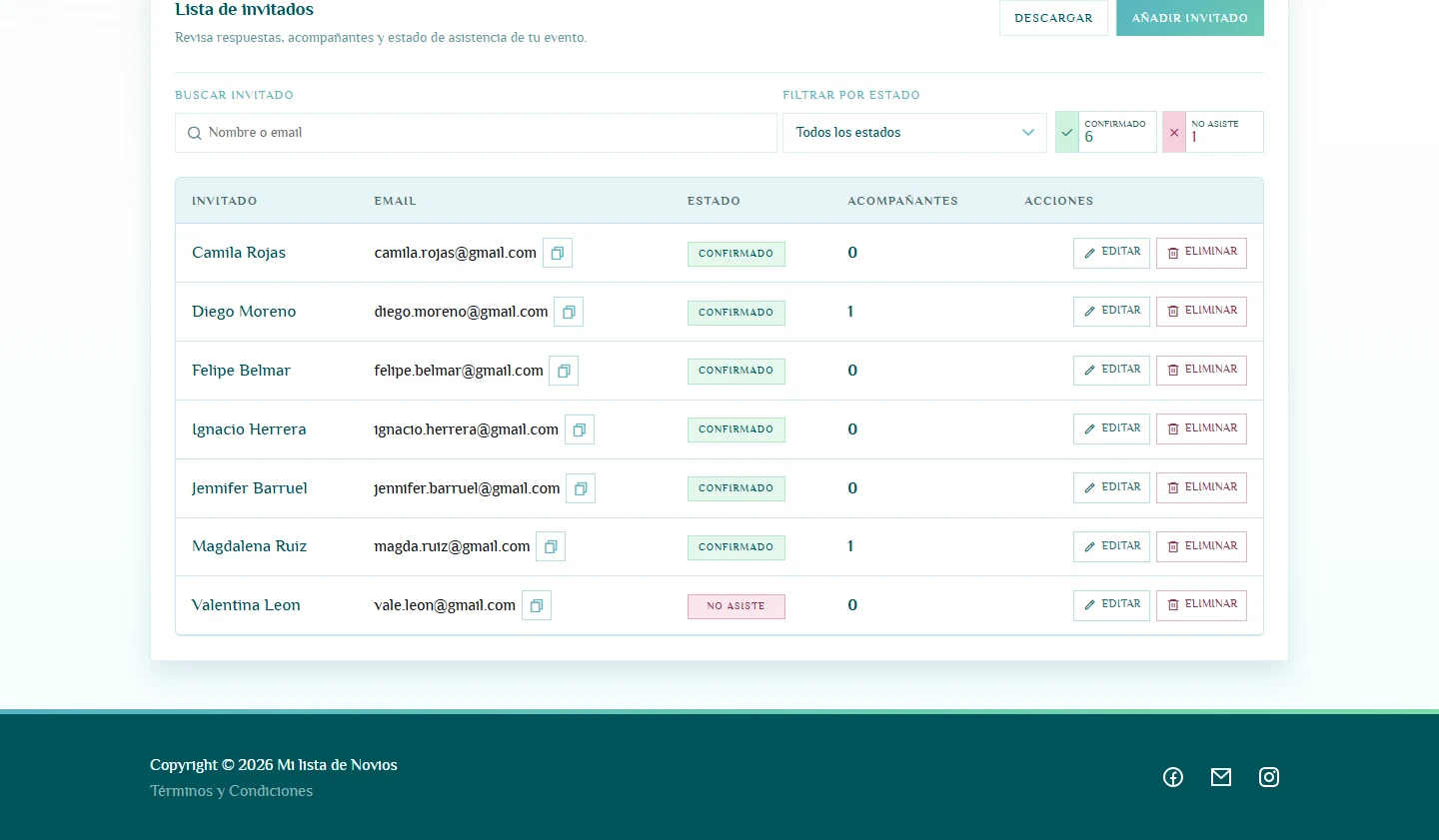The image size is (1439, 840).
Task: Edit guest Diego Moreno
Action: tap(1111, 312)
